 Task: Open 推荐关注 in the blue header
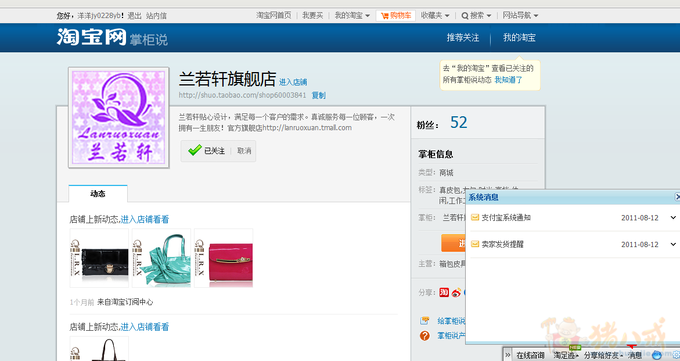coord(463,38)
